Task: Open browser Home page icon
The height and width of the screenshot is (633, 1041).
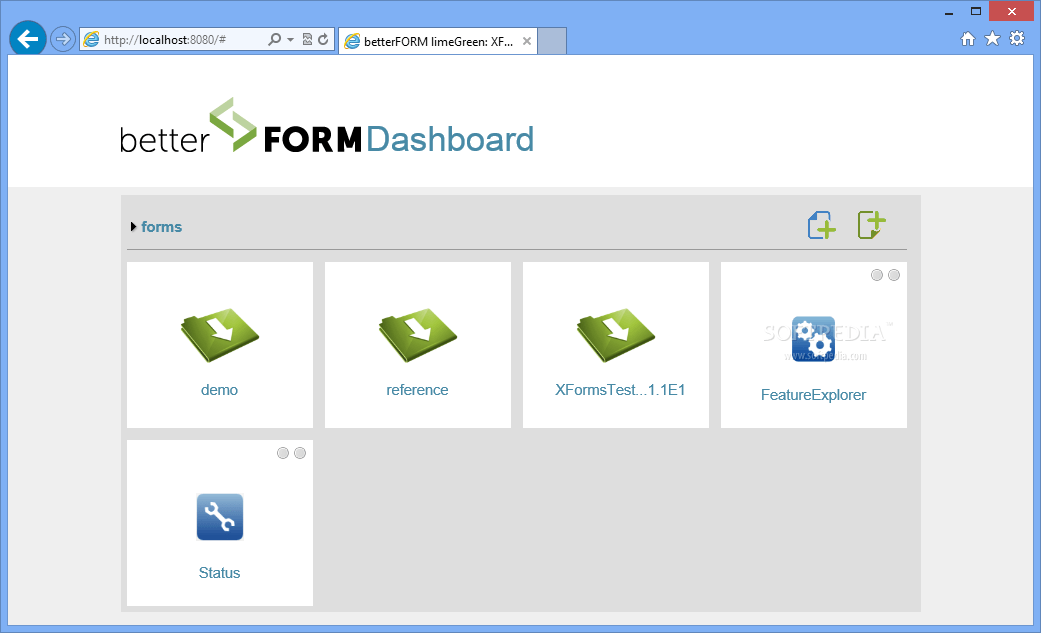Action: click(x=968, y=39)
